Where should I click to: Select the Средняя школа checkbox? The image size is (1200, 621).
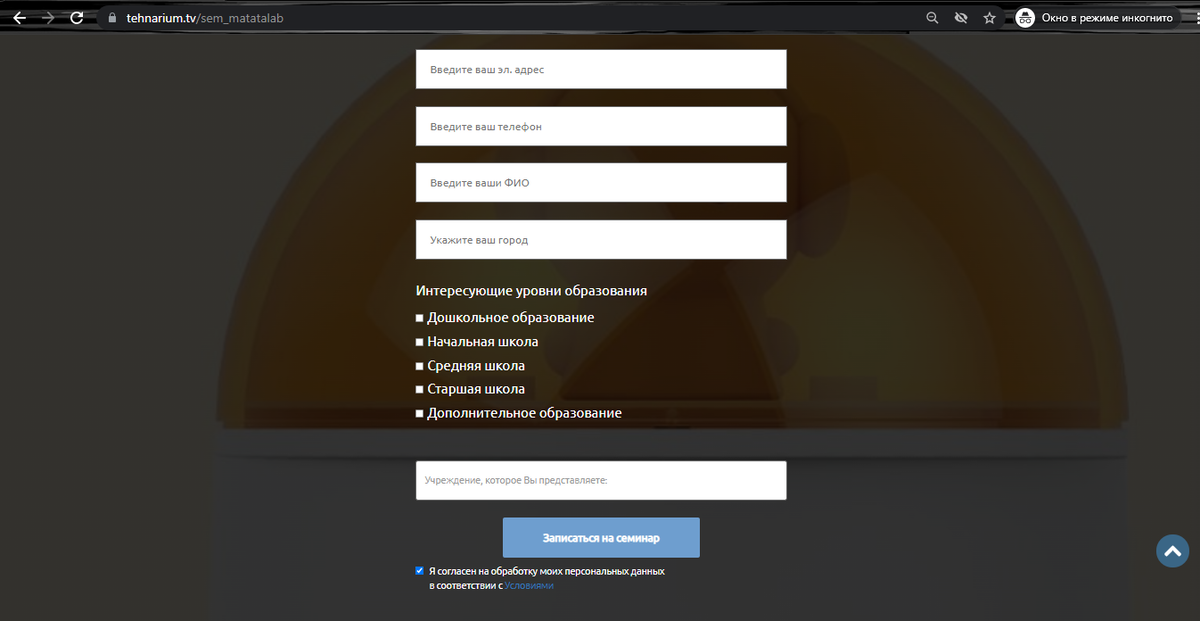[x=420, y=366]
